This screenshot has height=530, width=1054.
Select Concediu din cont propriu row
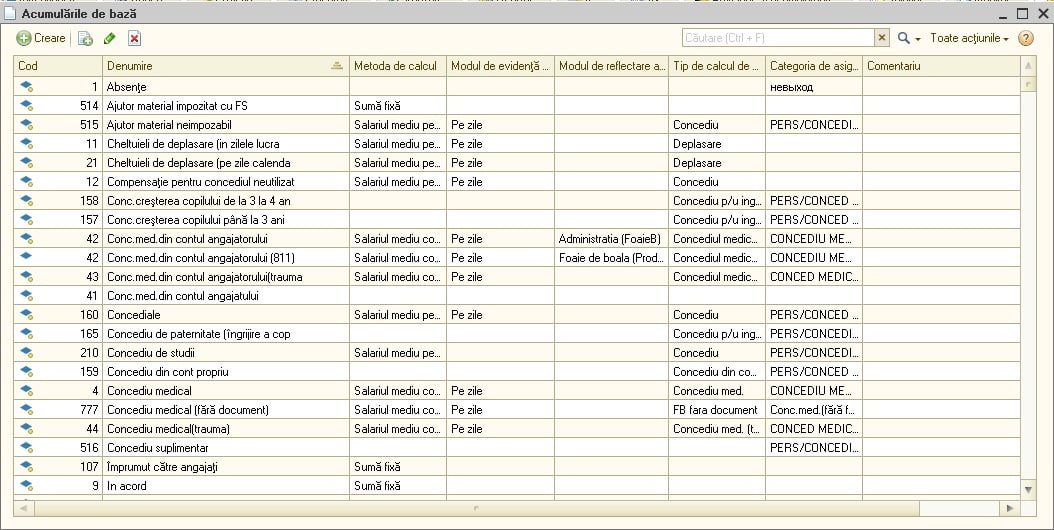coord(167,371)
